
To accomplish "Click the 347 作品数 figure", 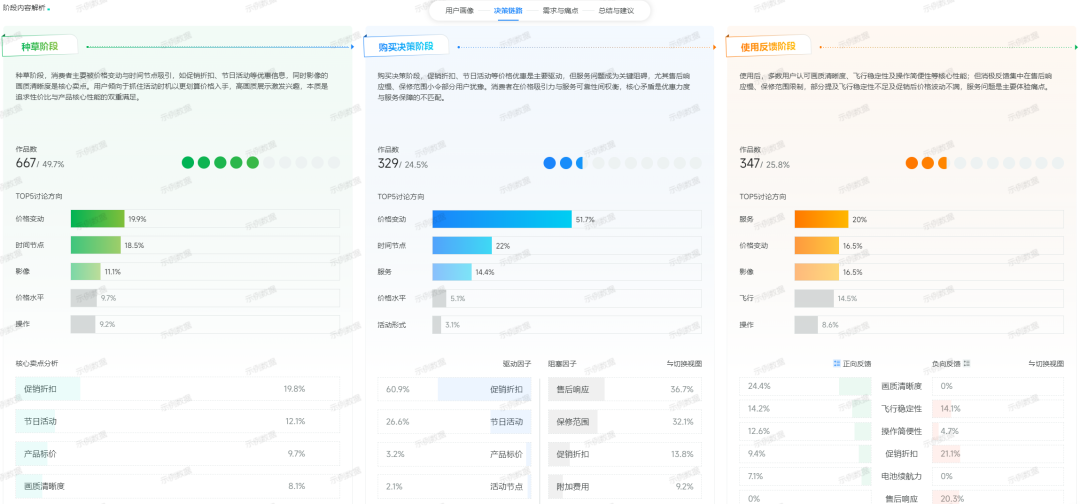I will (750, 163).
